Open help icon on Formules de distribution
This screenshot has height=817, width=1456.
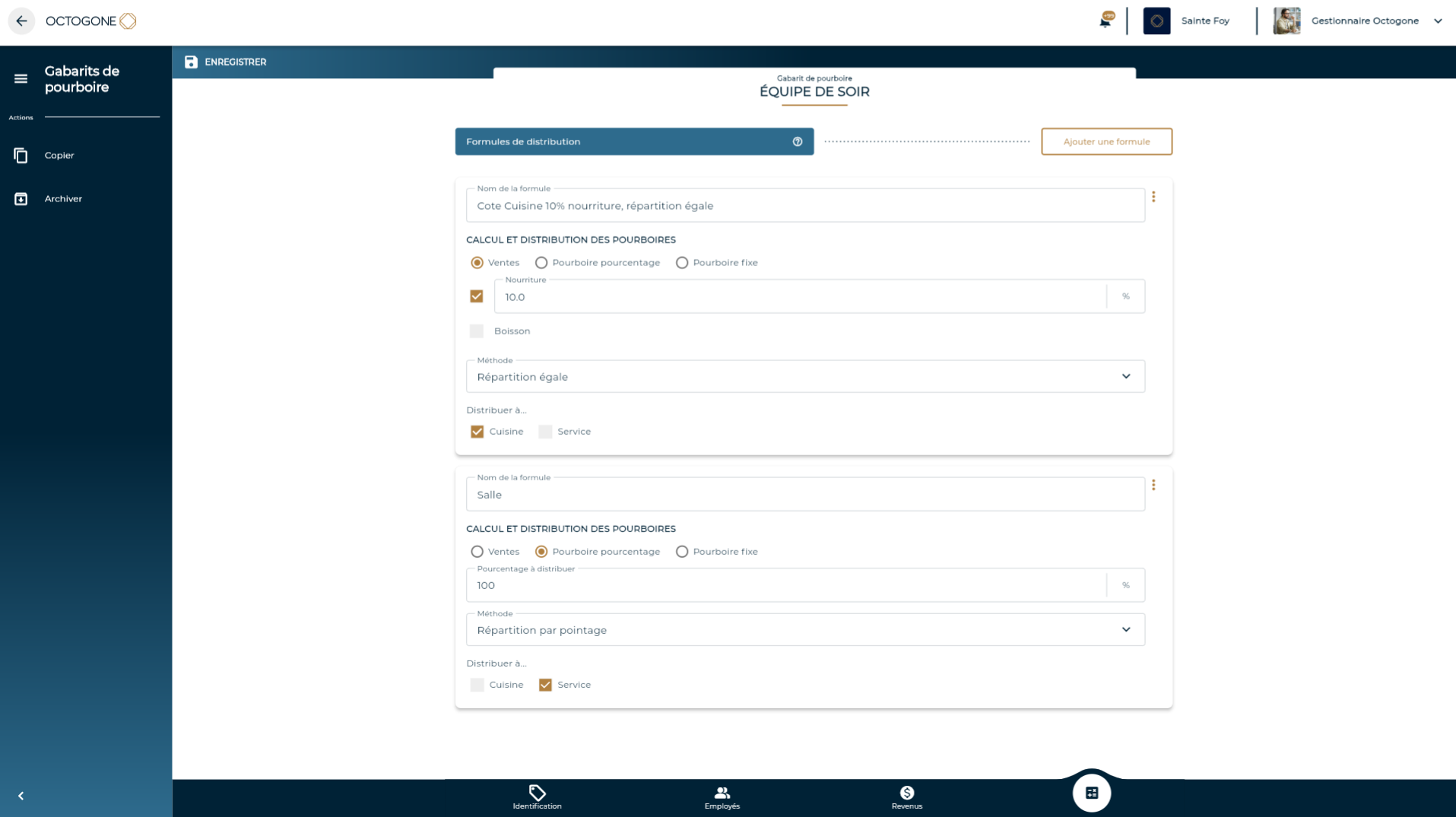coord(798,142)
